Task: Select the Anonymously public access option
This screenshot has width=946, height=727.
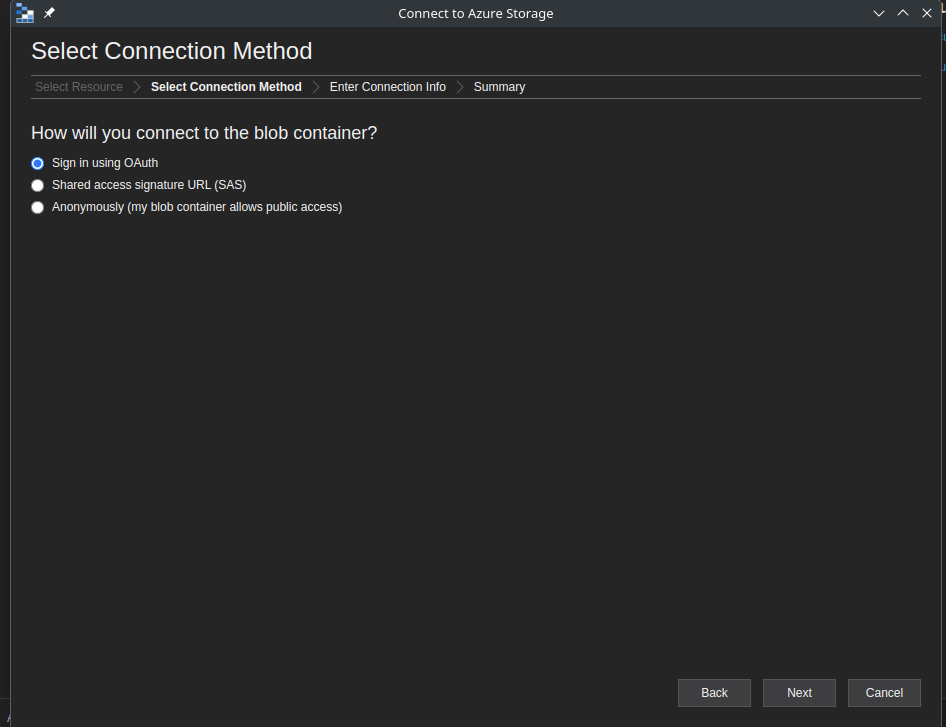Action: (38, 207)
